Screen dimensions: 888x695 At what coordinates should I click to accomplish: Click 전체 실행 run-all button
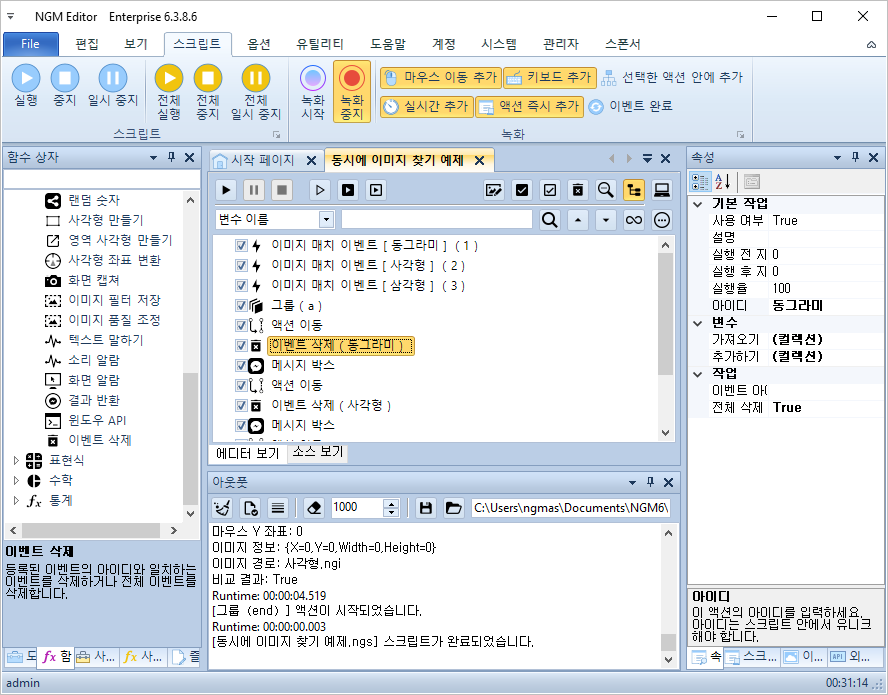click(169, 92)
